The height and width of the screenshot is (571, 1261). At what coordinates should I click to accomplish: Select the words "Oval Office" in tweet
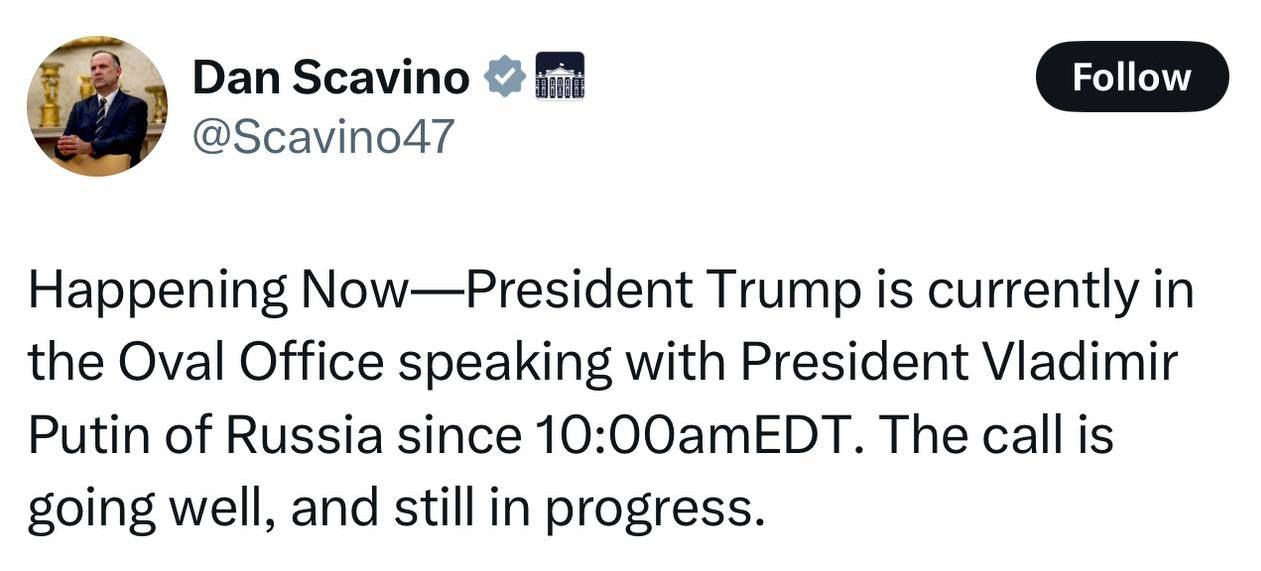(x=250, y=364)
